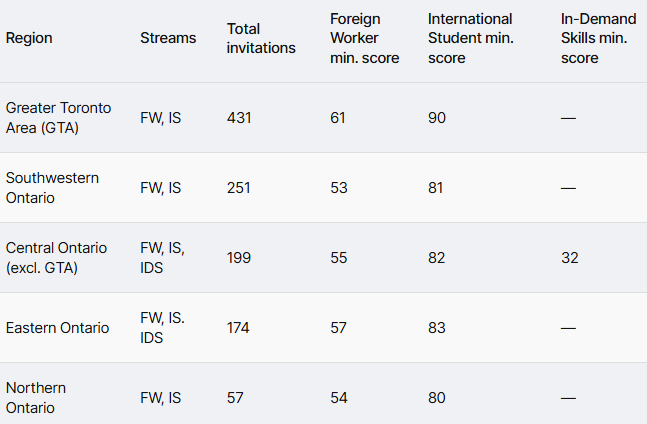This screenshot has height=424, width=647.
Task: Click the In-Demand Skills min. score header
Action: click(x=598, y=38)
